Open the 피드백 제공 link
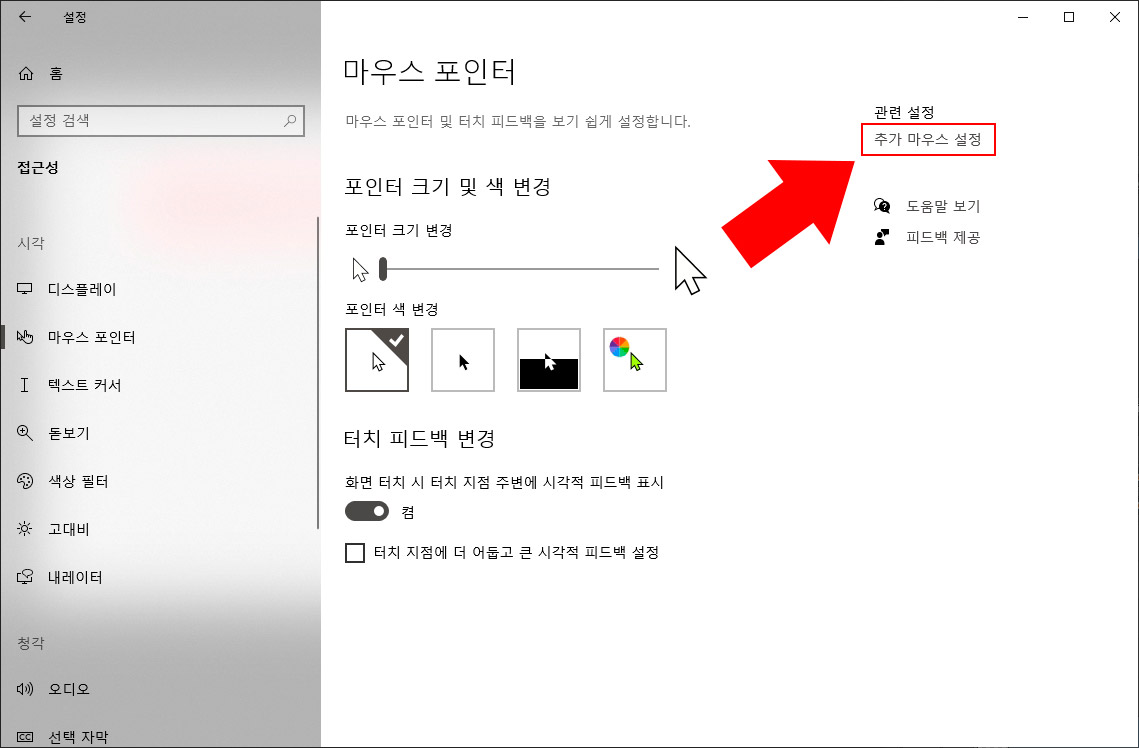 pyautogui.click(x=943, y=237)
